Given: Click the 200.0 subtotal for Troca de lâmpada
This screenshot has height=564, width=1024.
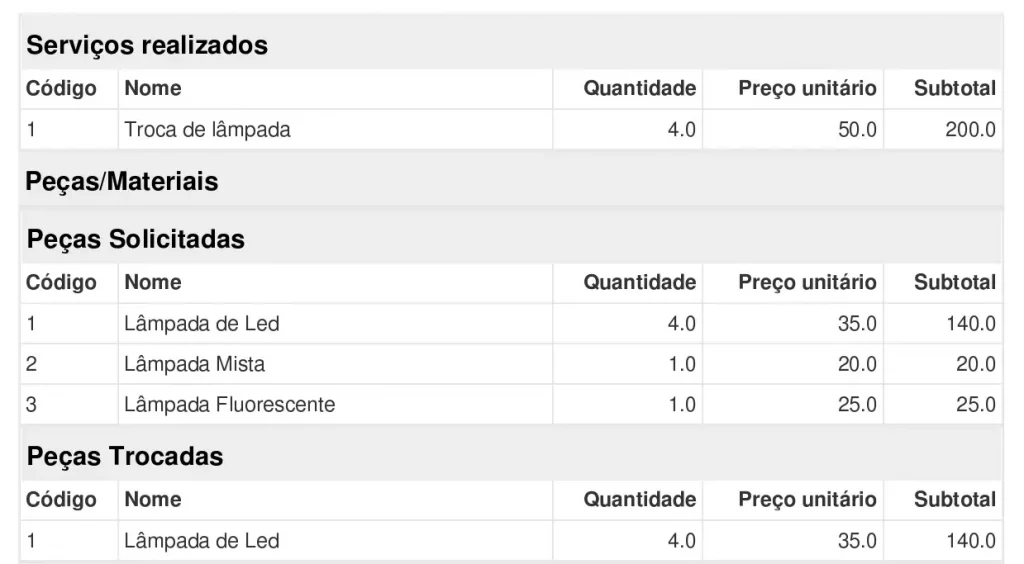Looking at the screenshot, I should [970, 130].
